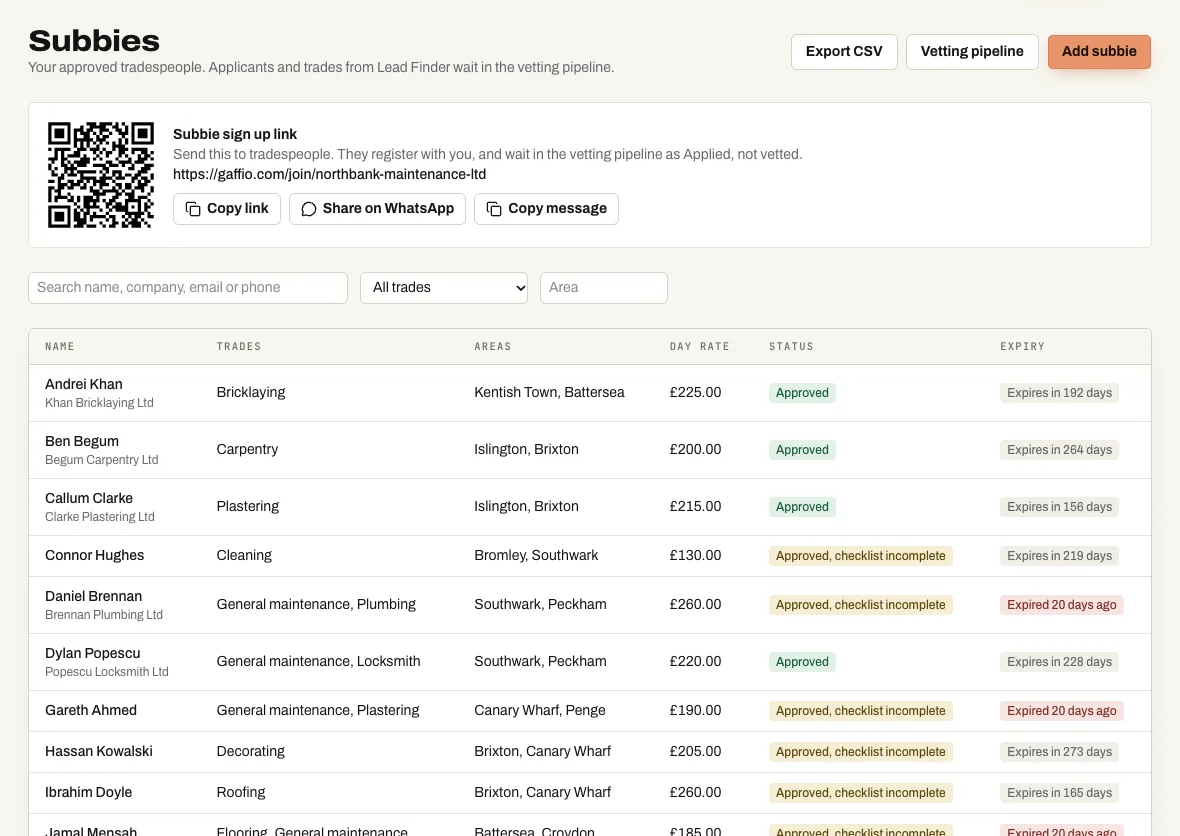This screenshot has height=836, width=1180.
Task: Click the WhatsApp speech bubble icon
Action: (x=309, y=209)
